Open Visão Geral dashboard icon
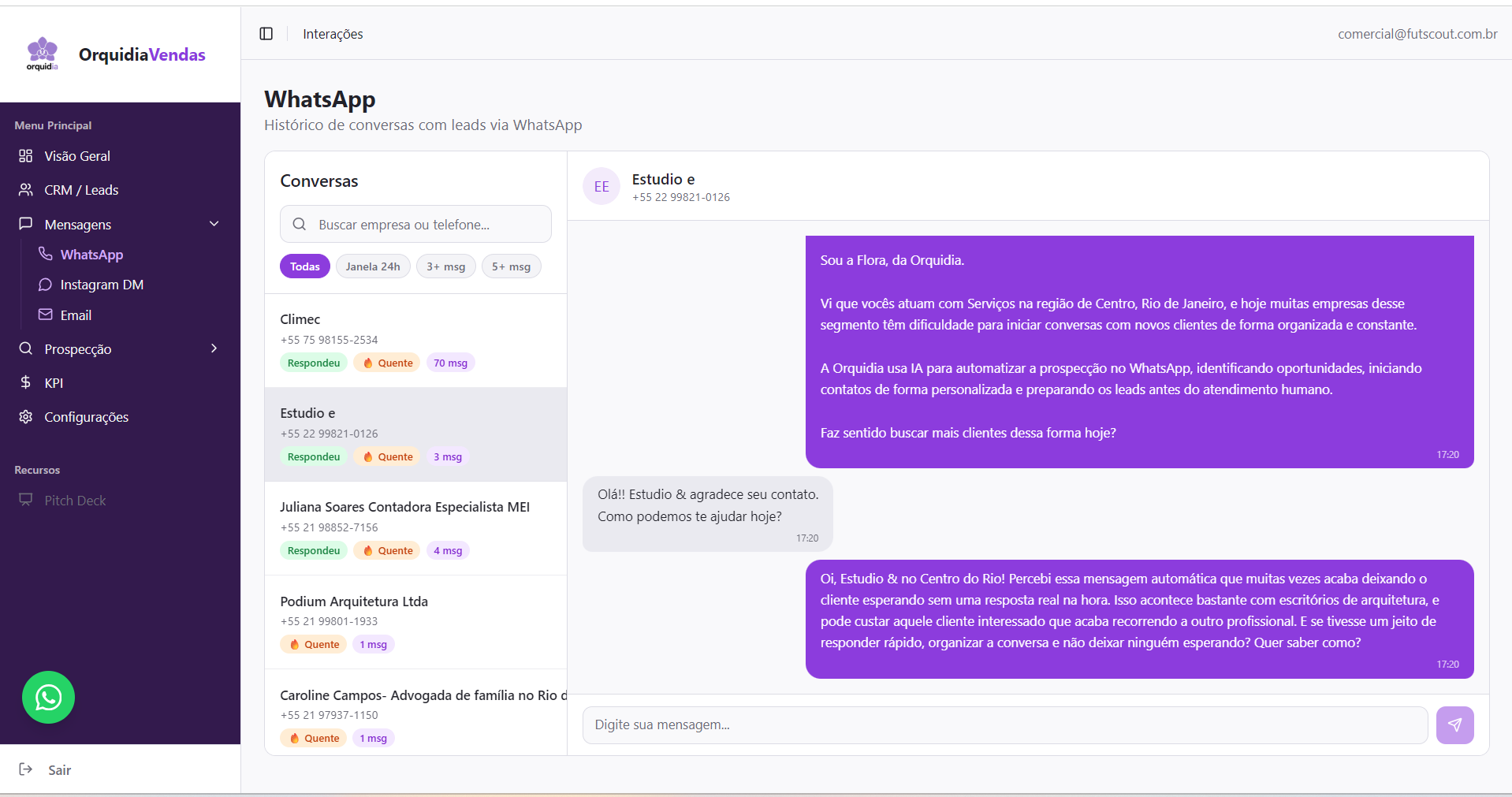Screen dimensions: 1512x797 point(26,156)
